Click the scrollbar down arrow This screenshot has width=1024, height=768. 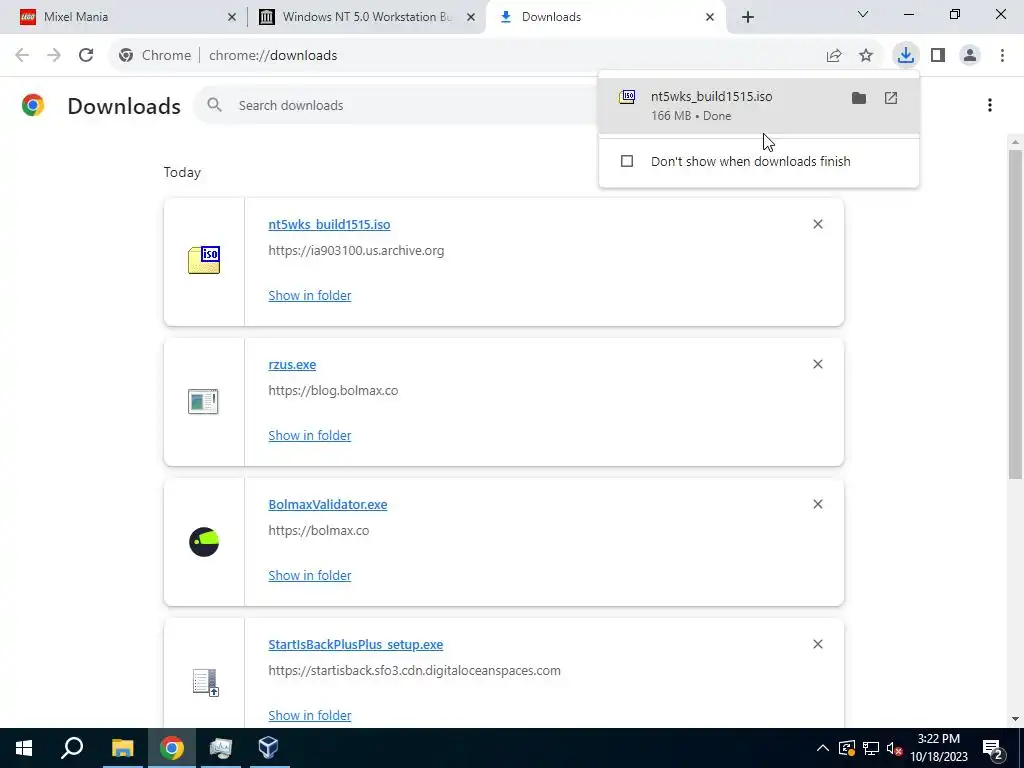point(1015,719)
